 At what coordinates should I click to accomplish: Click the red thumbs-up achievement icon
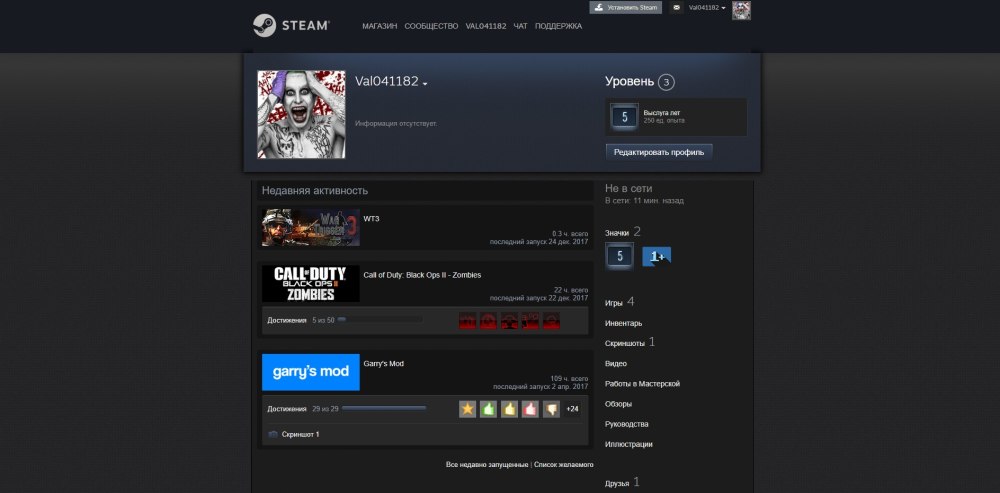[x=530, y=409]
